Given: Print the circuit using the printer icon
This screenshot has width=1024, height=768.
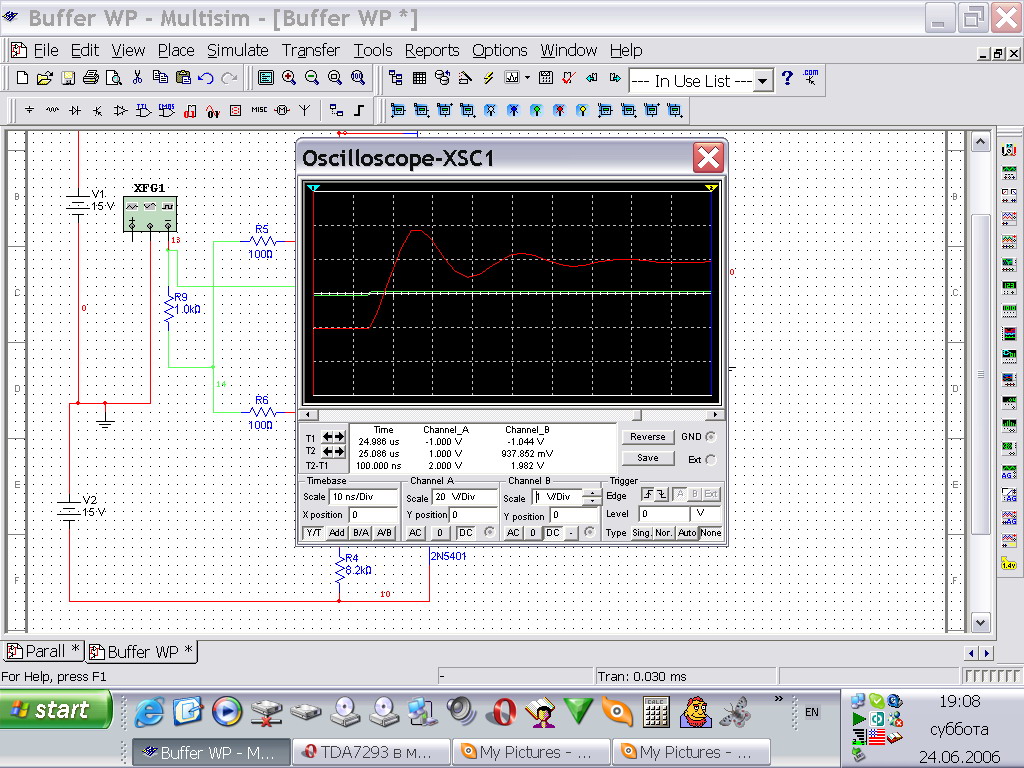Looking at the screenshot, I should (91, 78).
